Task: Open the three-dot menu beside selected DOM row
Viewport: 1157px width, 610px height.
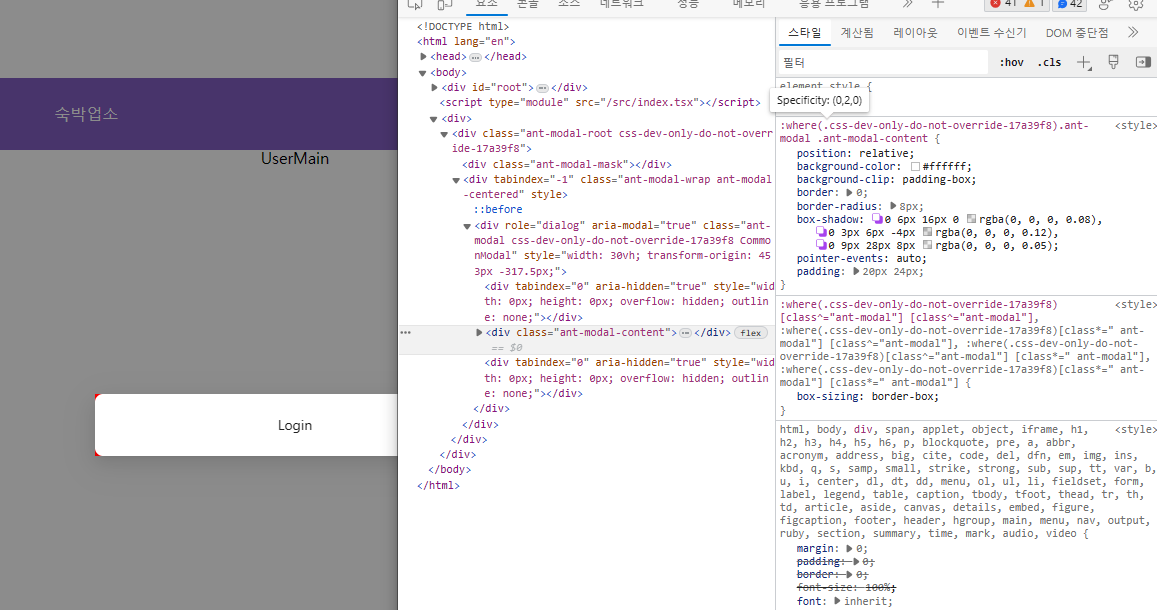Action: click(x=405, y=333)
